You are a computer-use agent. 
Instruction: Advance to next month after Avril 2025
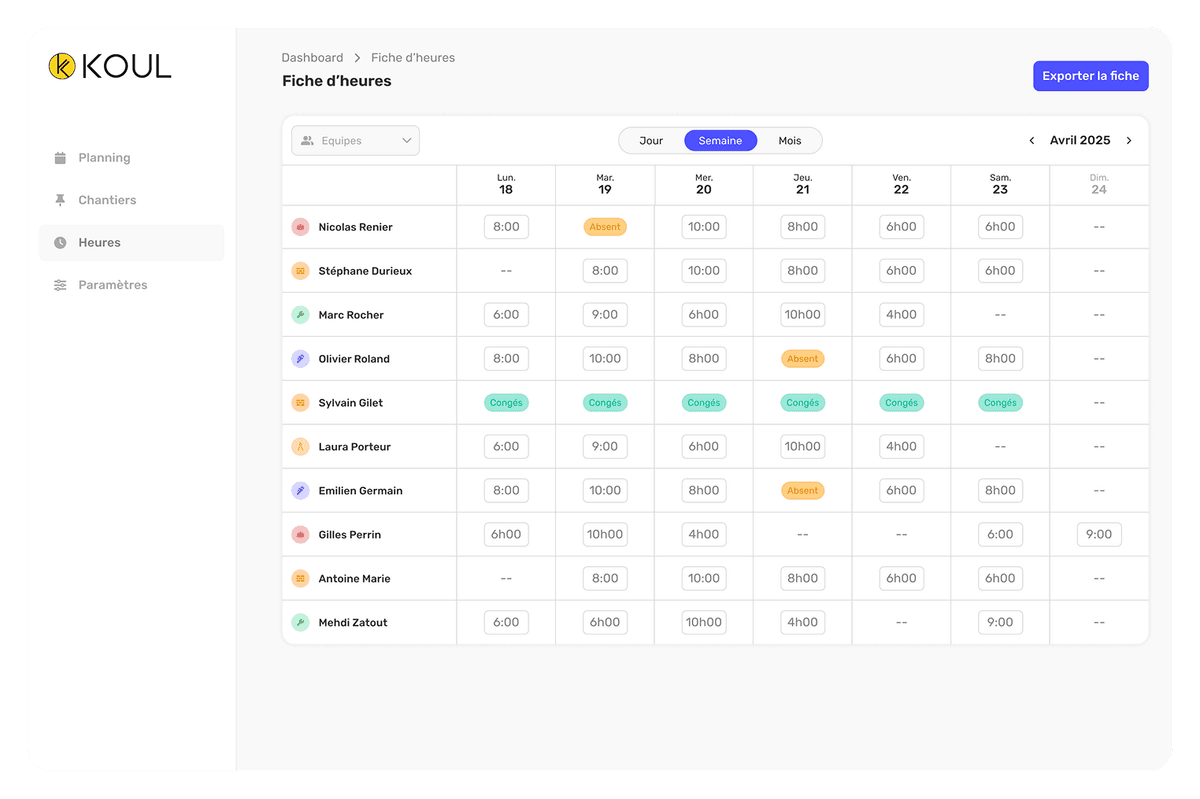[1129, 141]
